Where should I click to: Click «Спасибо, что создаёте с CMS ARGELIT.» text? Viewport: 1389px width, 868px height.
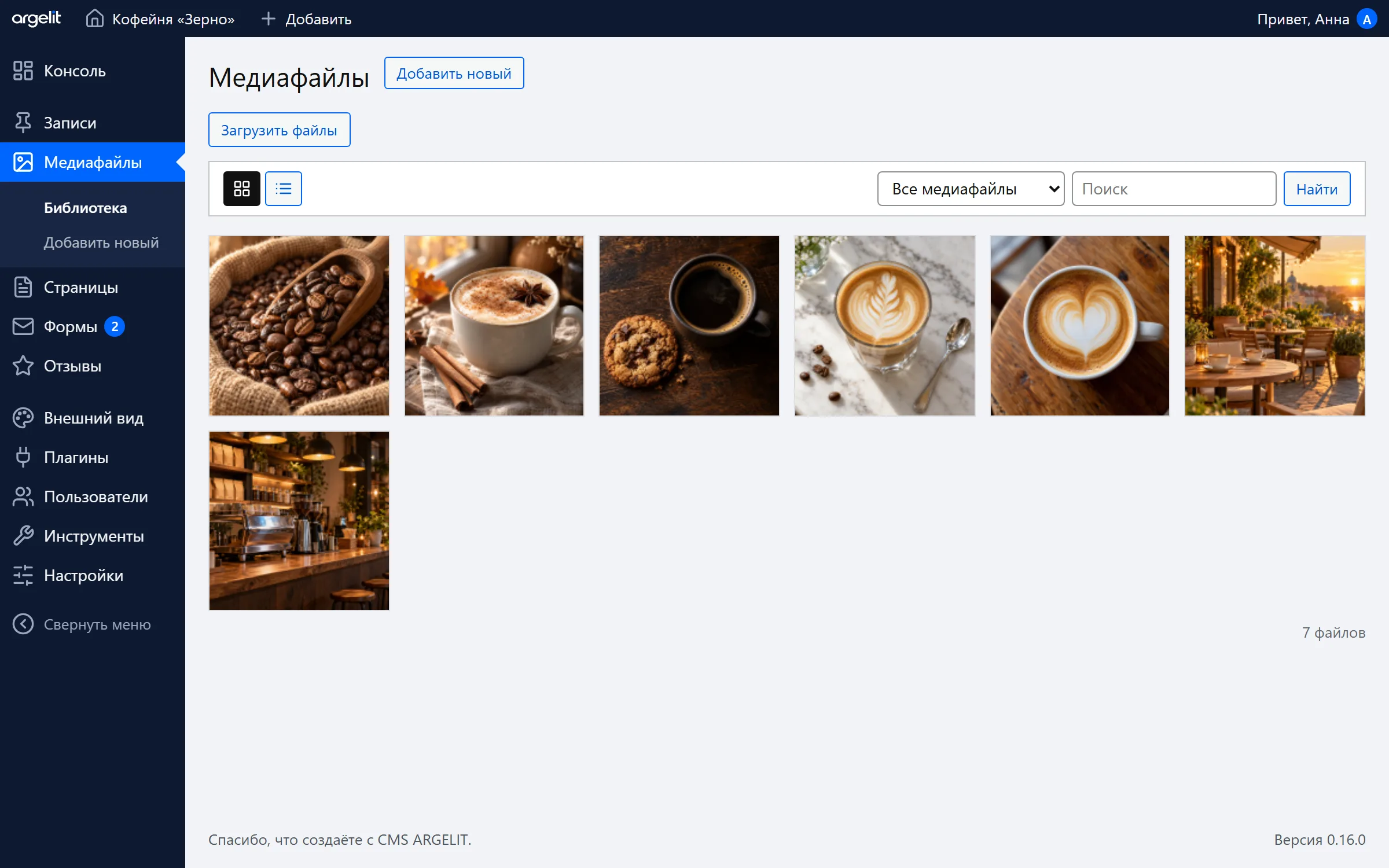point(340,840)
